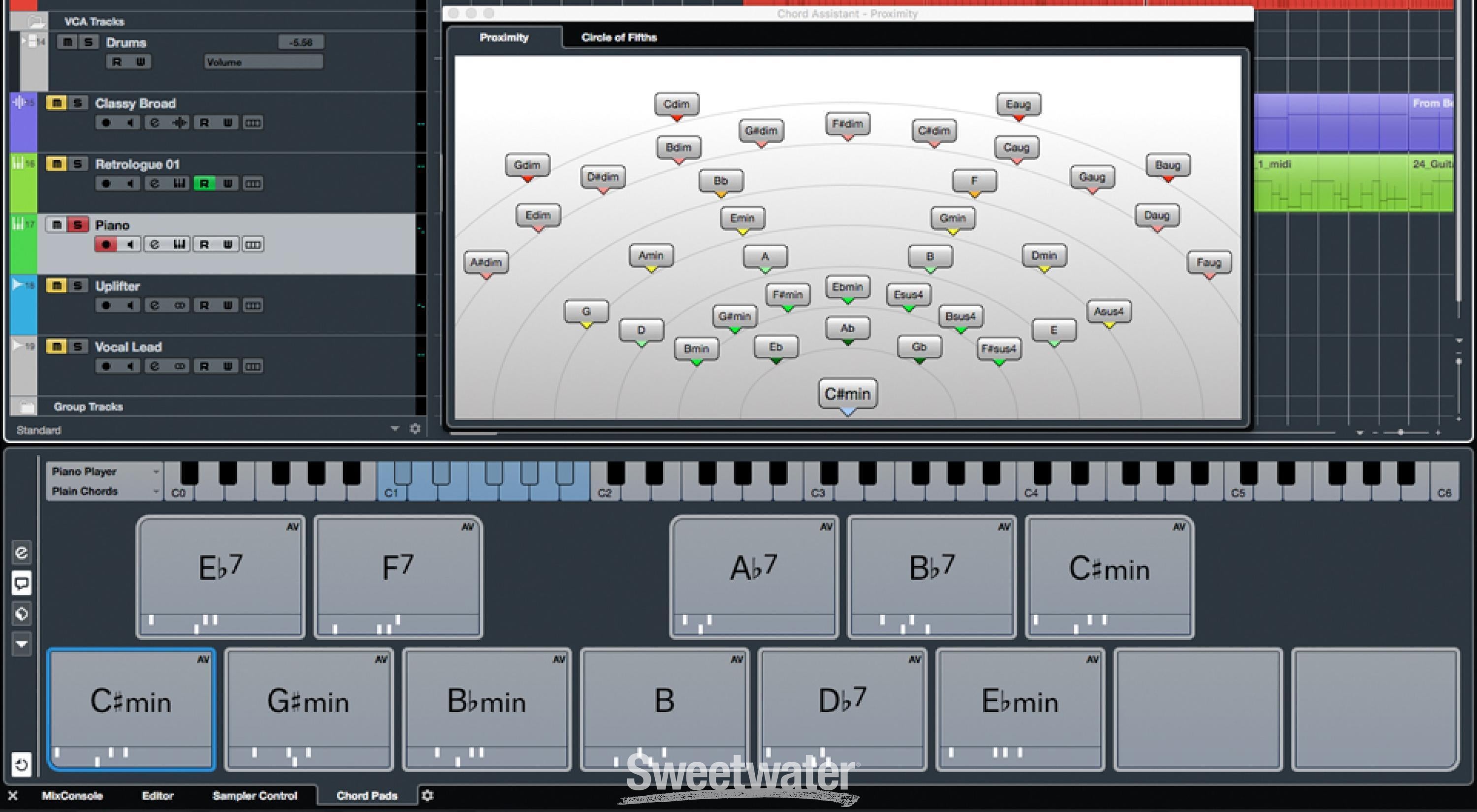1477x812 pixels.
Task: Open the Chord Pads edit icon
Action: coord(21,553)
